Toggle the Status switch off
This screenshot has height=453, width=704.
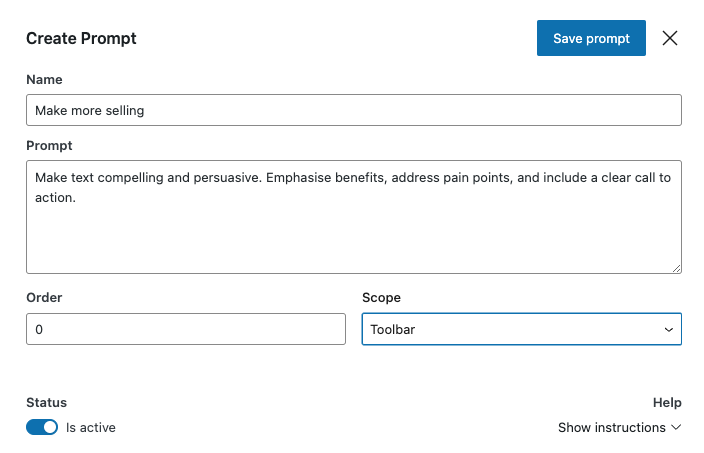[x=42, y=427]
